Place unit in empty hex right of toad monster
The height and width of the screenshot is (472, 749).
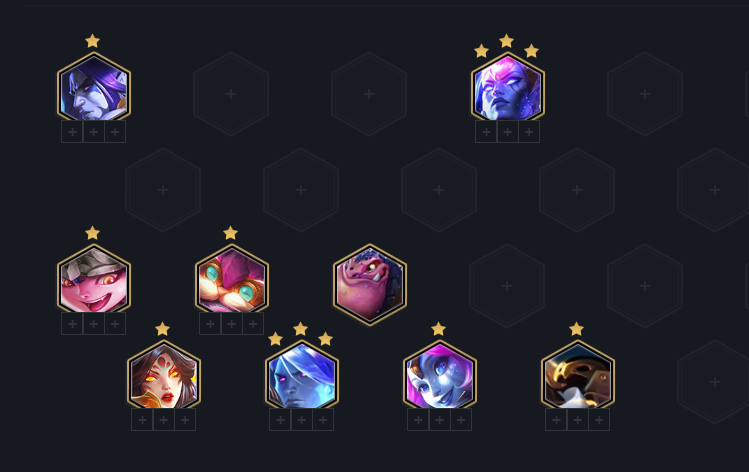point(507,286)
